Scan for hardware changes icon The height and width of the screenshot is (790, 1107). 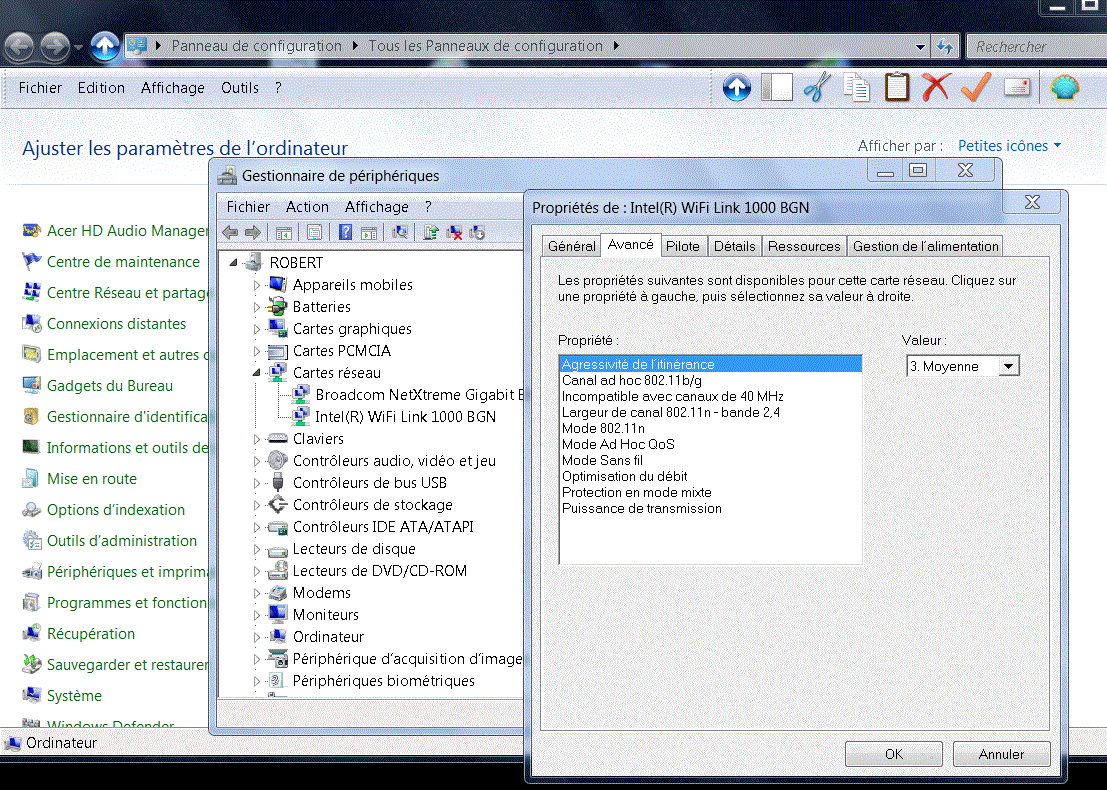[x=400, y=232]
